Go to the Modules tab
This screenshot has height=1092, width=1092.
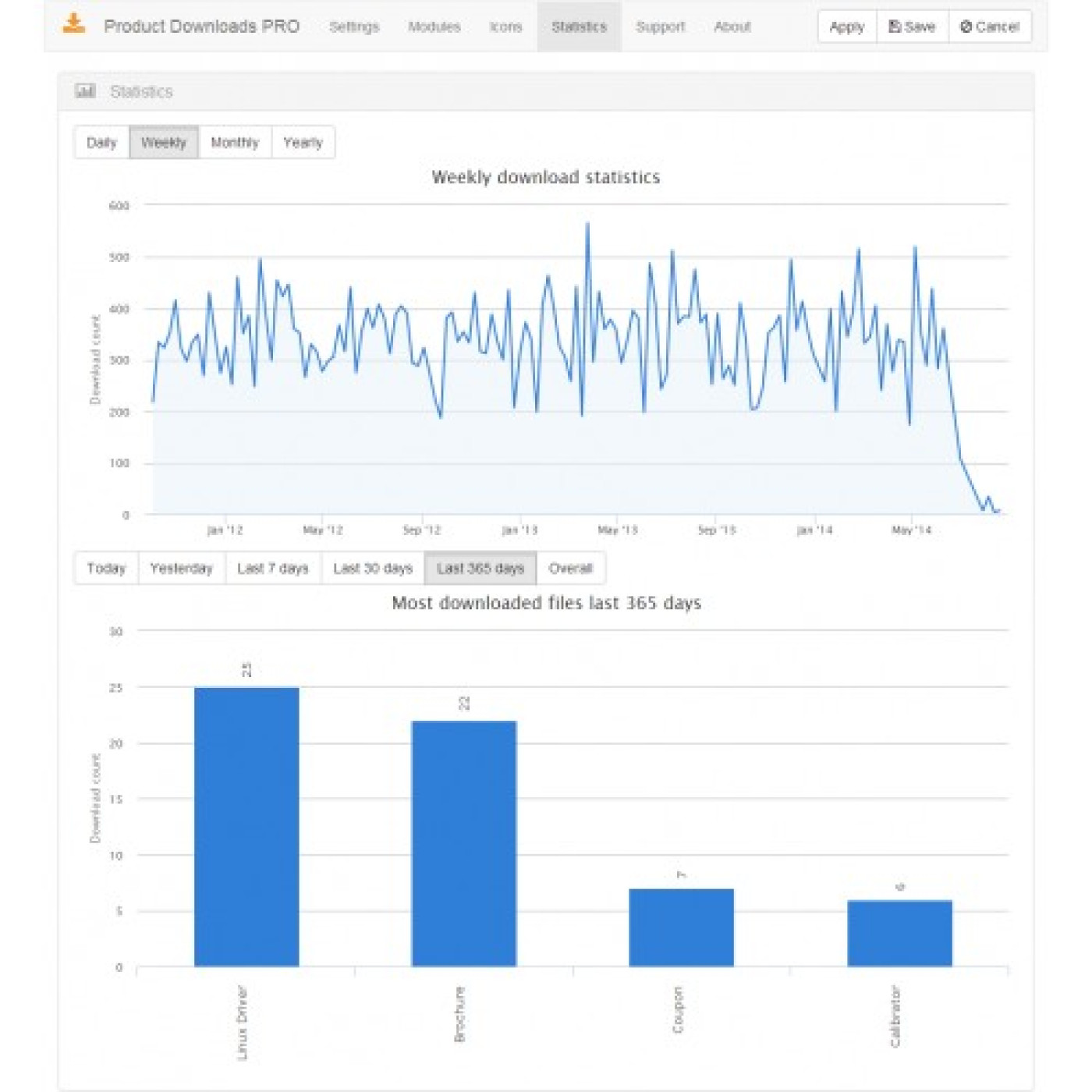tap(434, 27)
